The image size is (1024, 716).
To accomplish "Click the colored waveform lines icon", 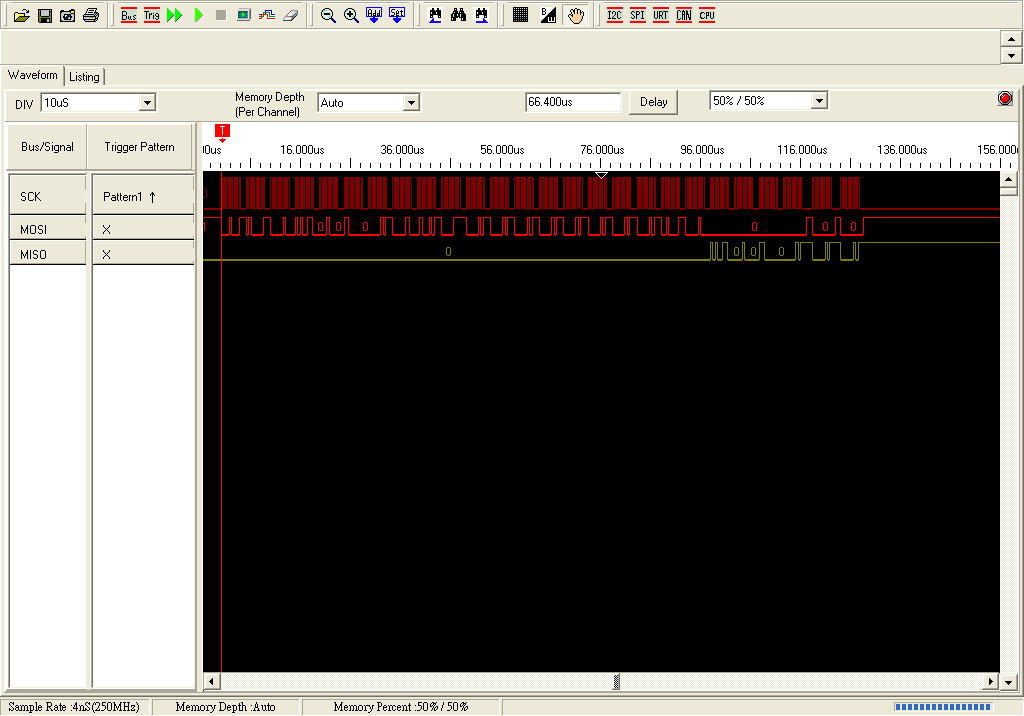I will [x=266, y=16].
